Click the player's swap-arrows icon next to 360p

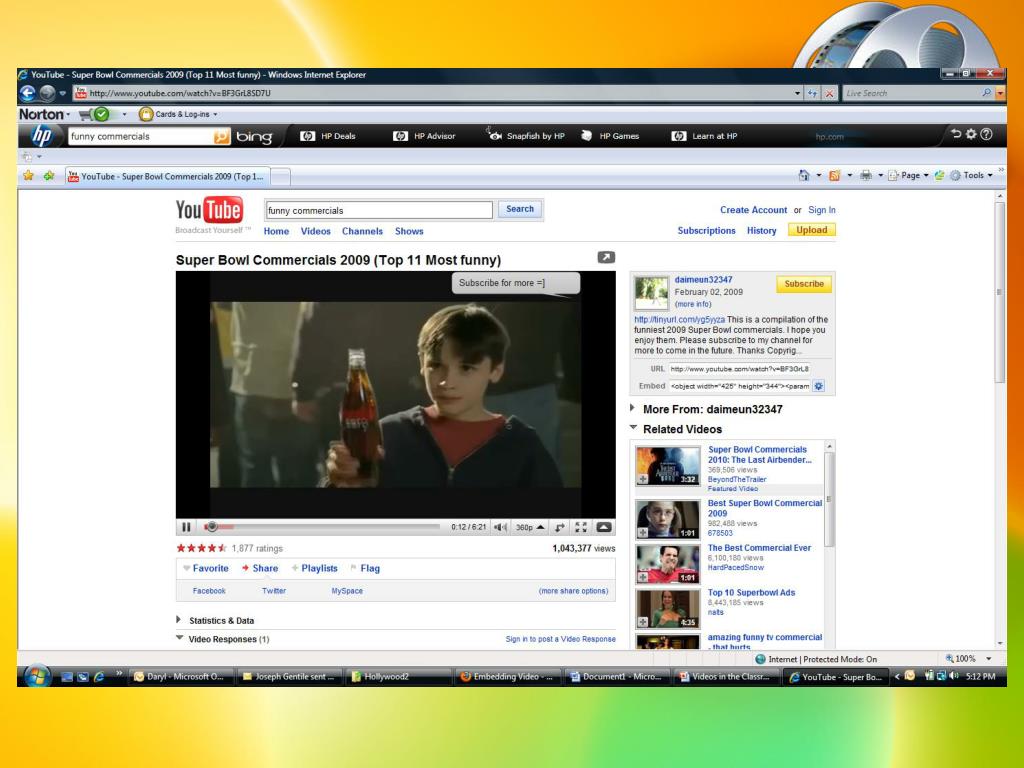pyautogui.click(x=560, y=527)
